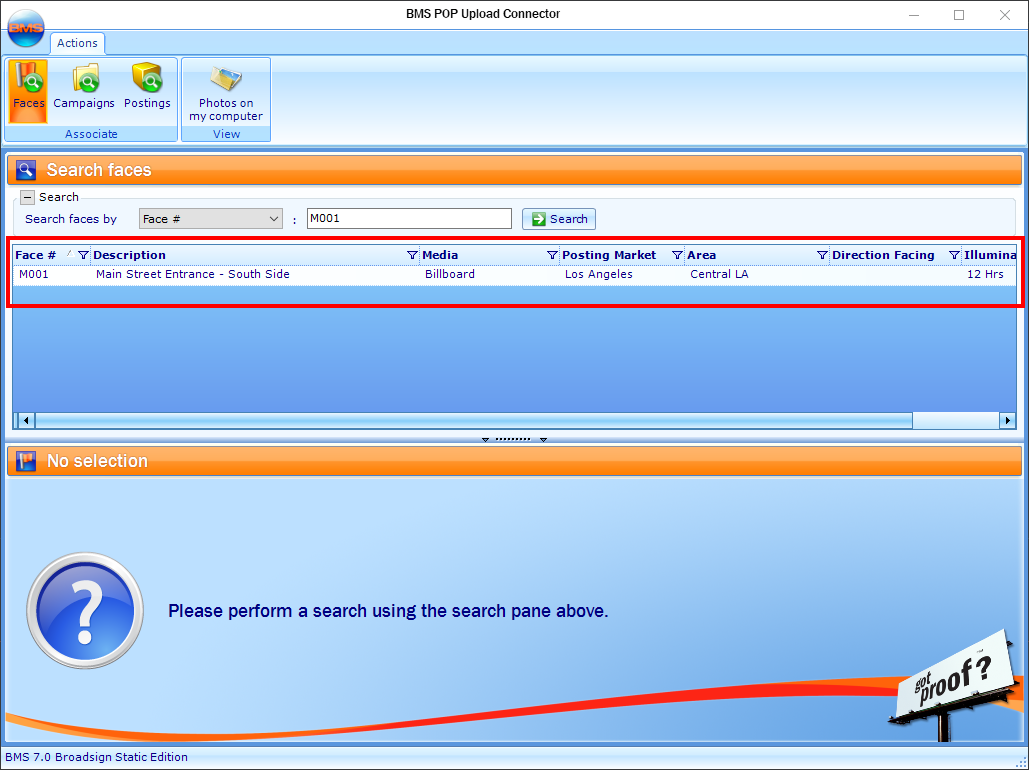1029x770 pixels.
Task: Click the No selection flag icon
Action: 26,461
